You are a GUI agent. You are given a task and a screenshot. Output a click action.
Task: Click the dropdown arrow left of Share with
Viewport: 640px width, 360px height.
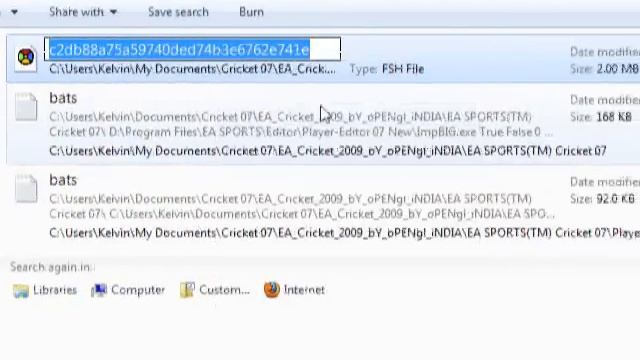[14, 12]
